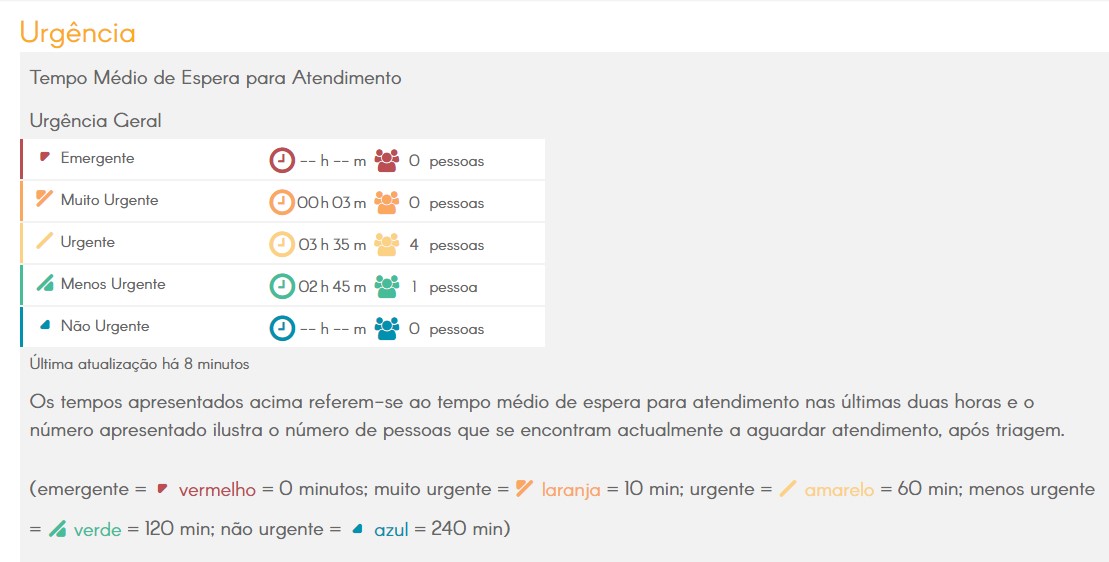Click the orange clock icon for Muito Urgente

tap(281, 202)
